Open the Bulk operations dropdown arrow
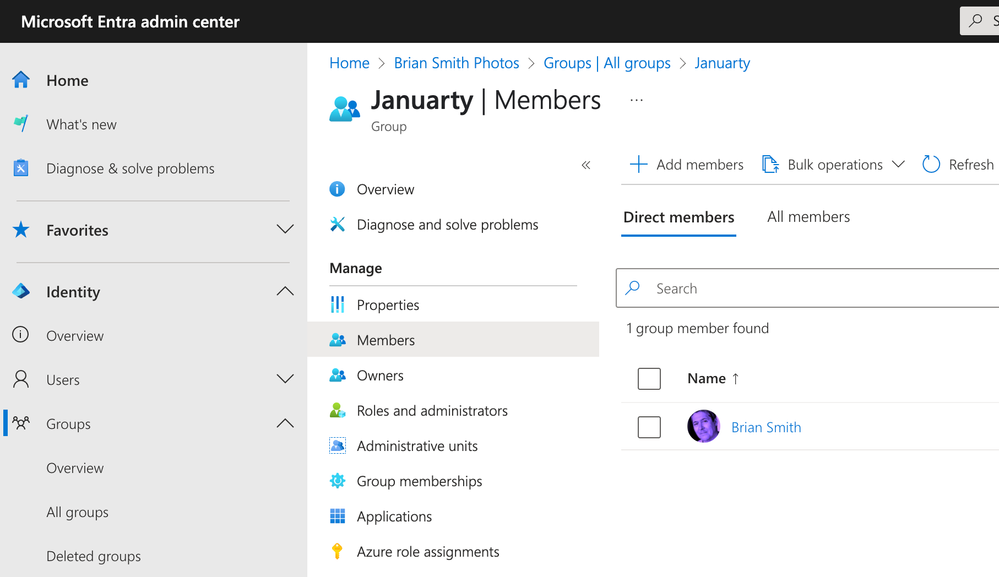The width and height of the screenshot is (999, 577). click(x=898, y=164)
